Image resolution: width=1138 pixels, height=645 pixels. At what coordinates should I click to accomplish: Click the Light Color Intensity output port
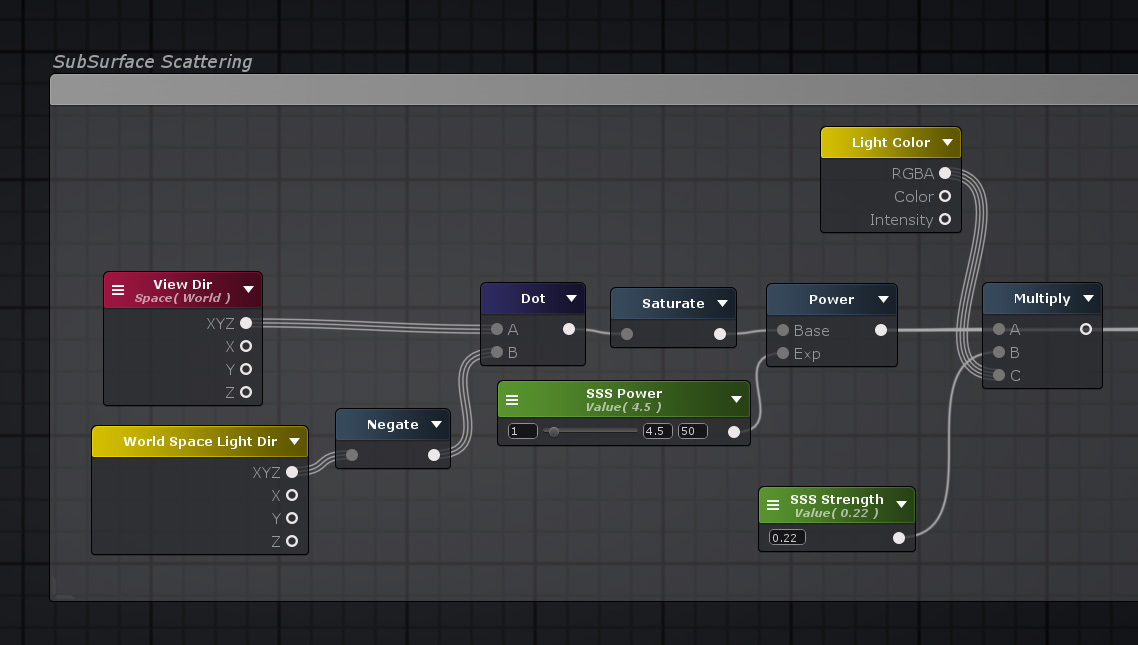pyautogui.click(x=945, y=219)
